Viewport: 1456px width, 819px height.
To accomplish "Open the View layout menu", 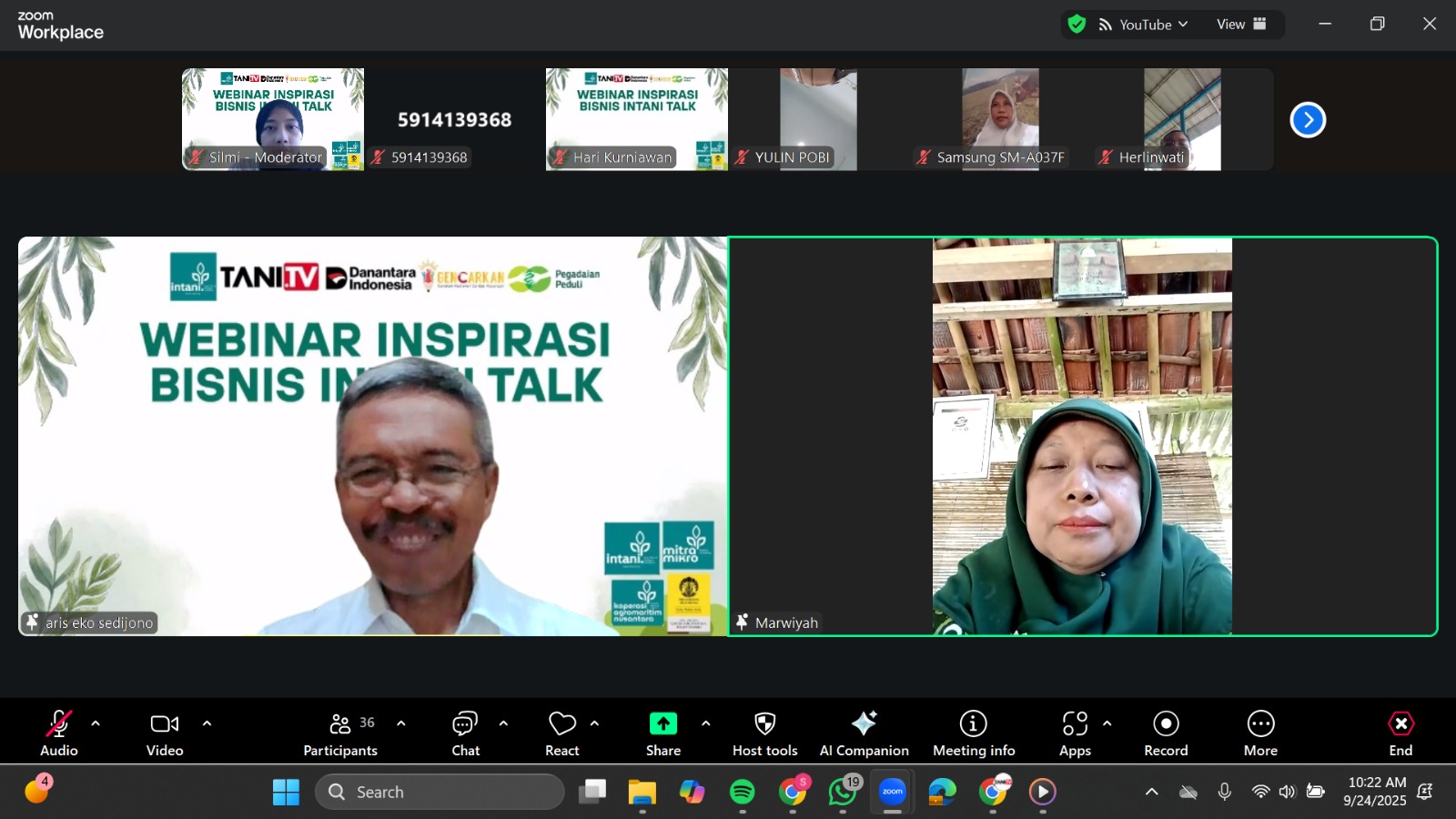I will point(1241,25).
